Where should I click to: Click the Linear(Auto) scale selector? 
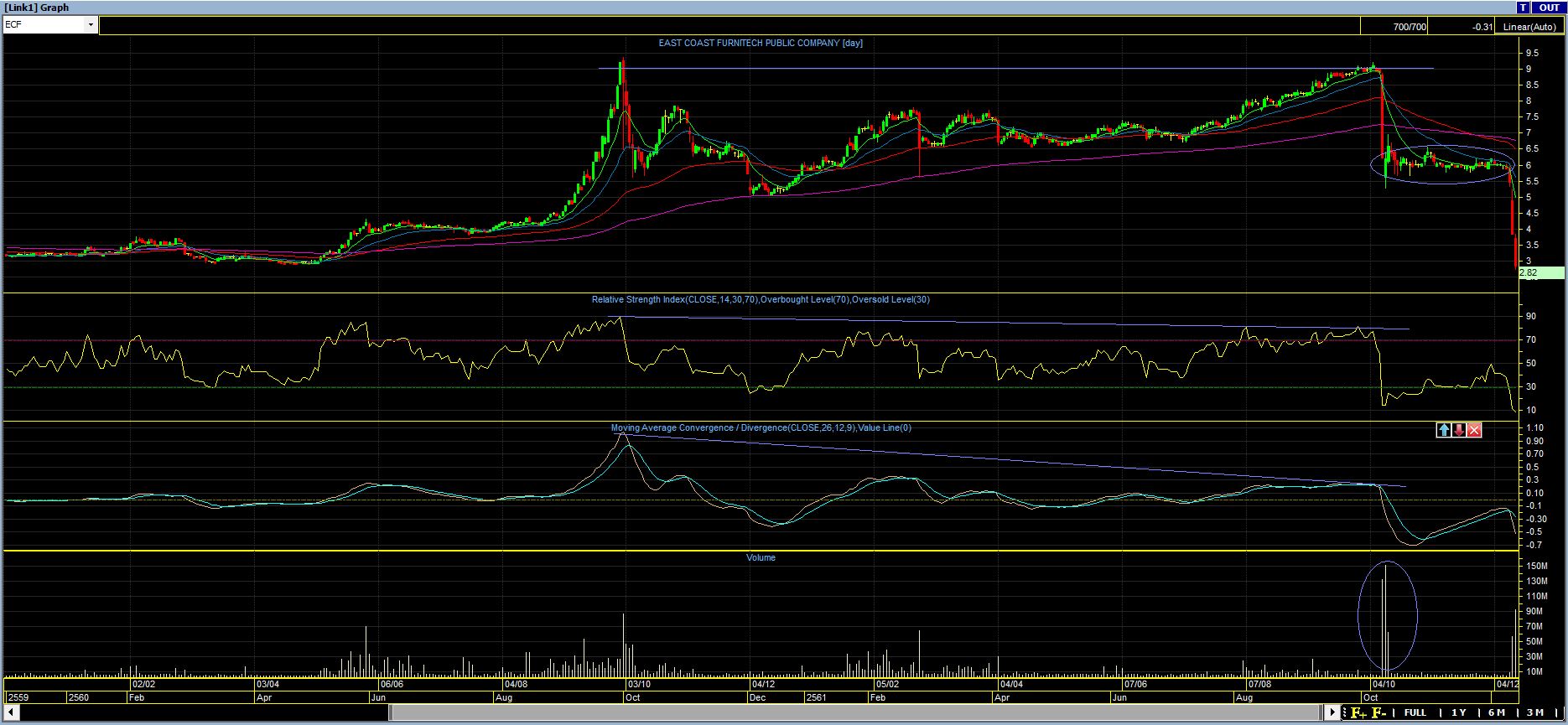coord(1529,27)
